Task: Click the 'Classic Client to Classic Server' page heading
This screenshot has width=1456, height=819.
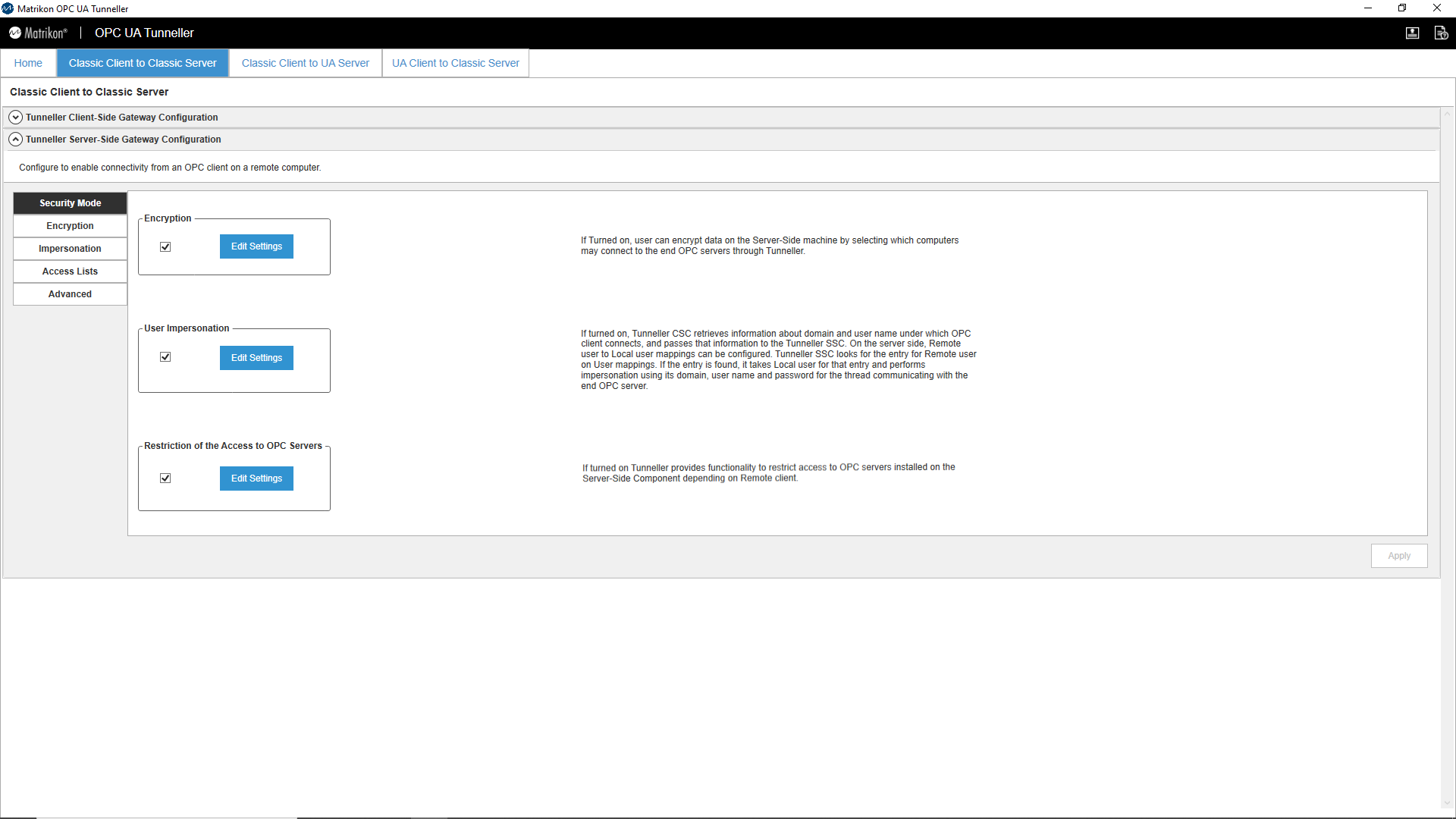Action: tap(89, 92)
